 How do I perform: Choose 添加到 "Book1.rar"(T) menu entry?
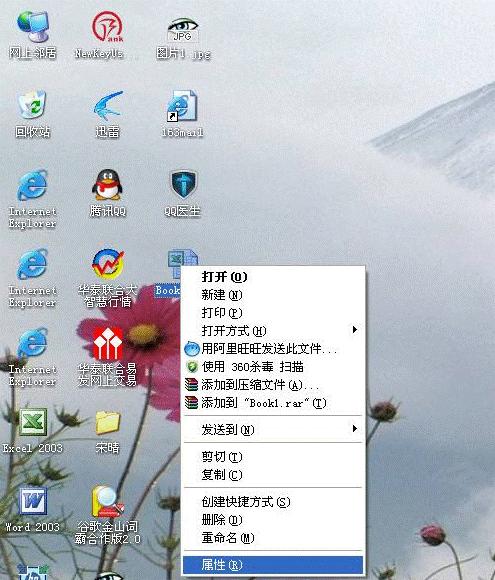[273, 403]
